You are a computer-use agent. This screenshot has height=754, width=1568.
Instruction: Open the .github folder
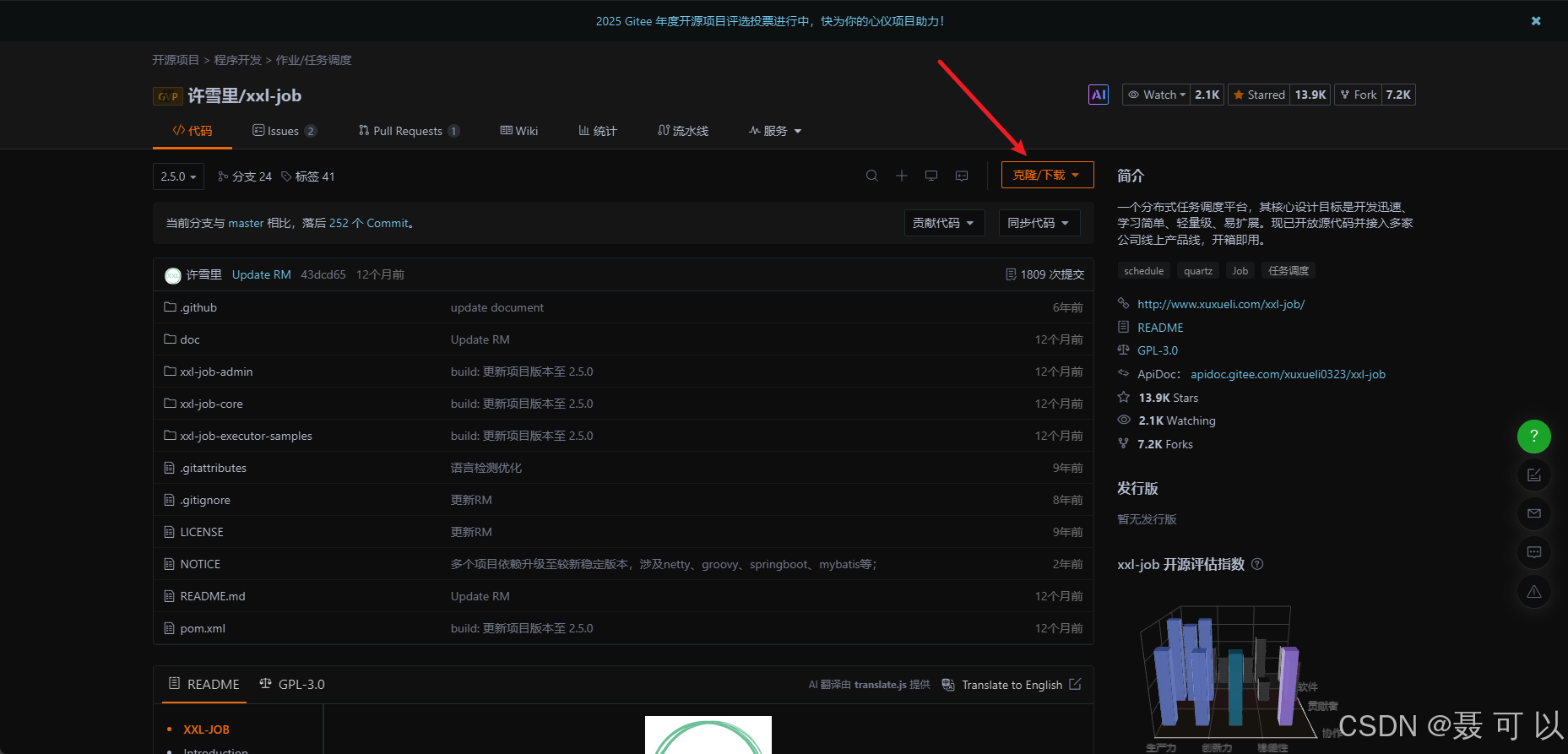pos(198,307)
